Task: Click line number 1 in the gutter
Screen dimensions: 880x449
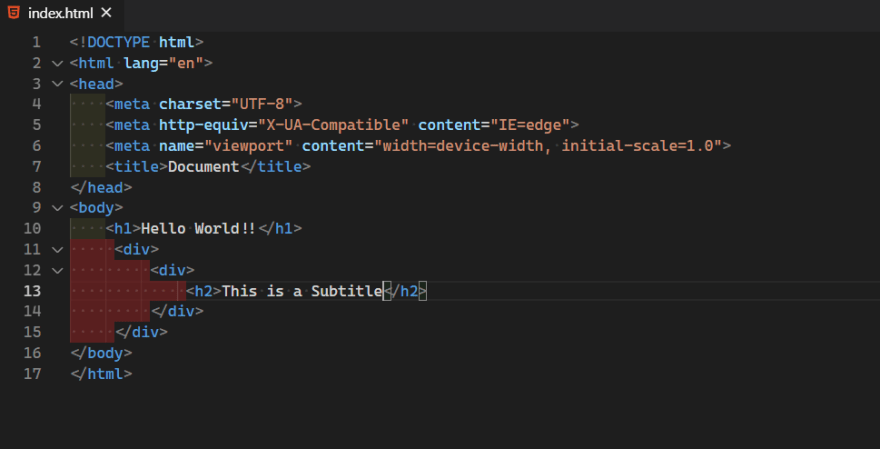Action: 36,43
